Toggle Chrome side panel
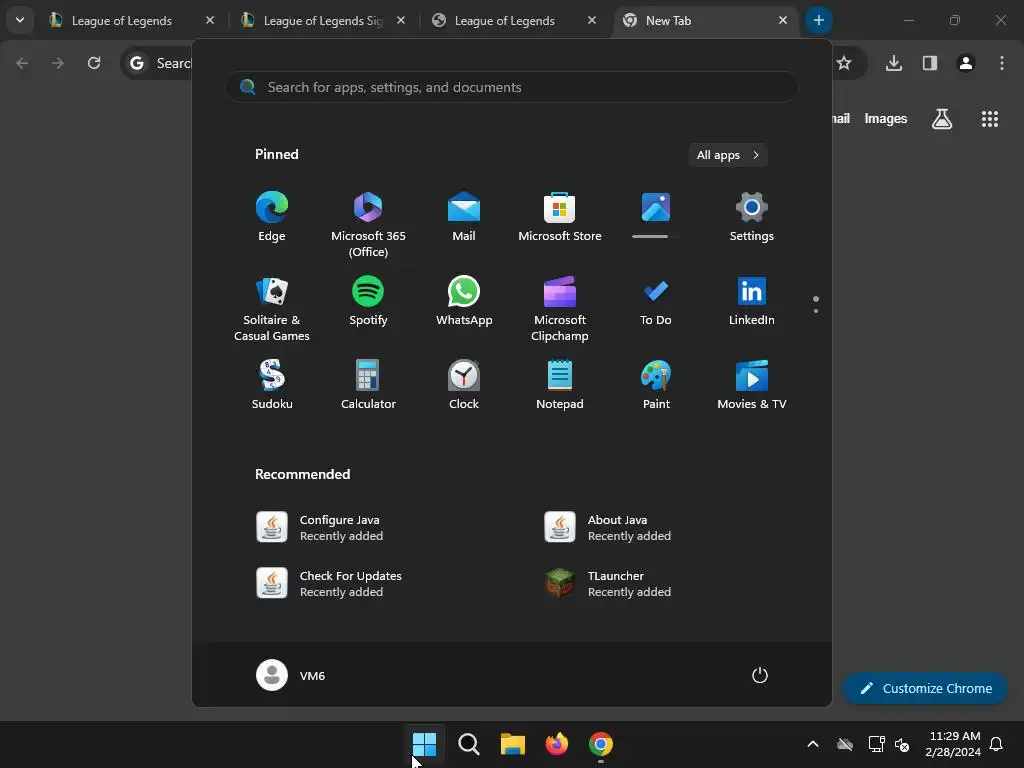 [x=930, y=63]
